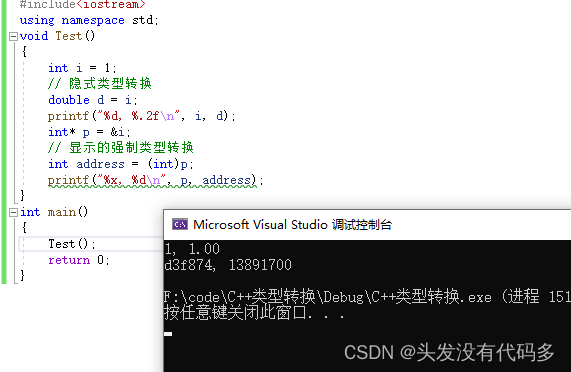
Task: Click the warning-underlined printf statement
Action: click(x=155, y=181)
